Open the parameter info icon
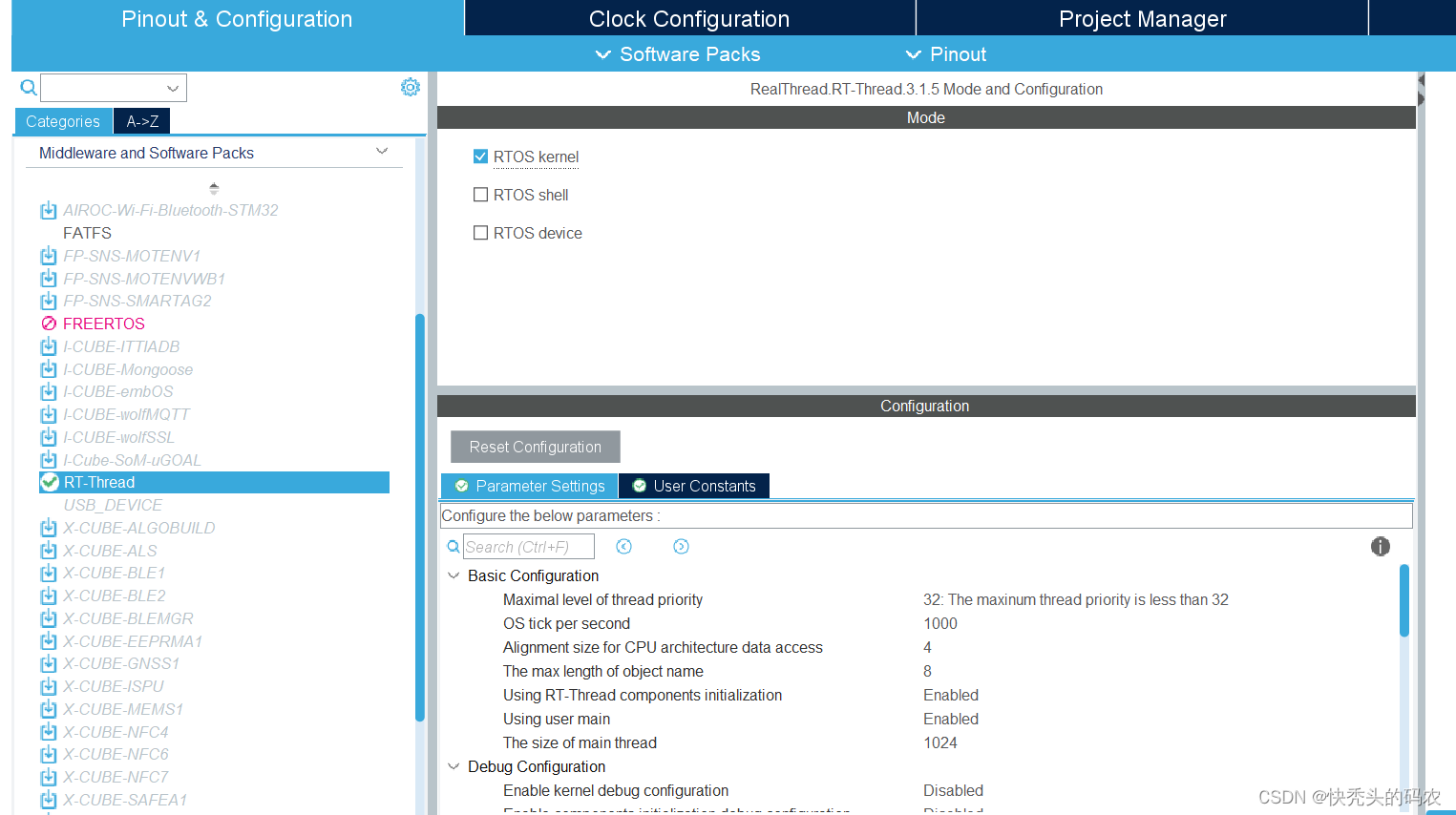This screenshot has width=1456, height=815. (x=1381, y=547)
